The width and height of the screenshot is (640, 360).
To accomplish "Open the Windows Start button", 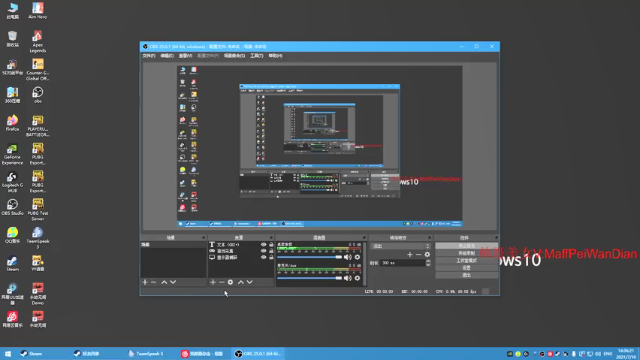I will coord(8,353).
